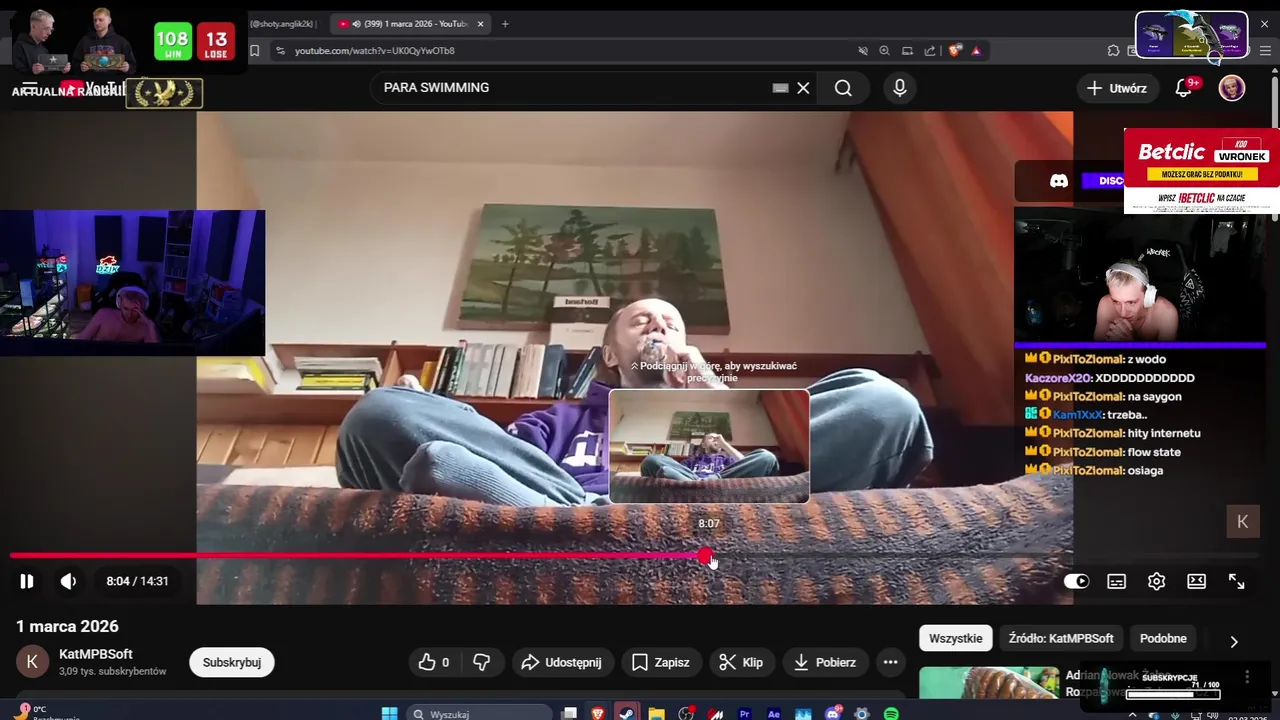Screen dimensions: 1280x720
Task: Open File Explorer from the taskbar
Action: (x=656, y=714)
